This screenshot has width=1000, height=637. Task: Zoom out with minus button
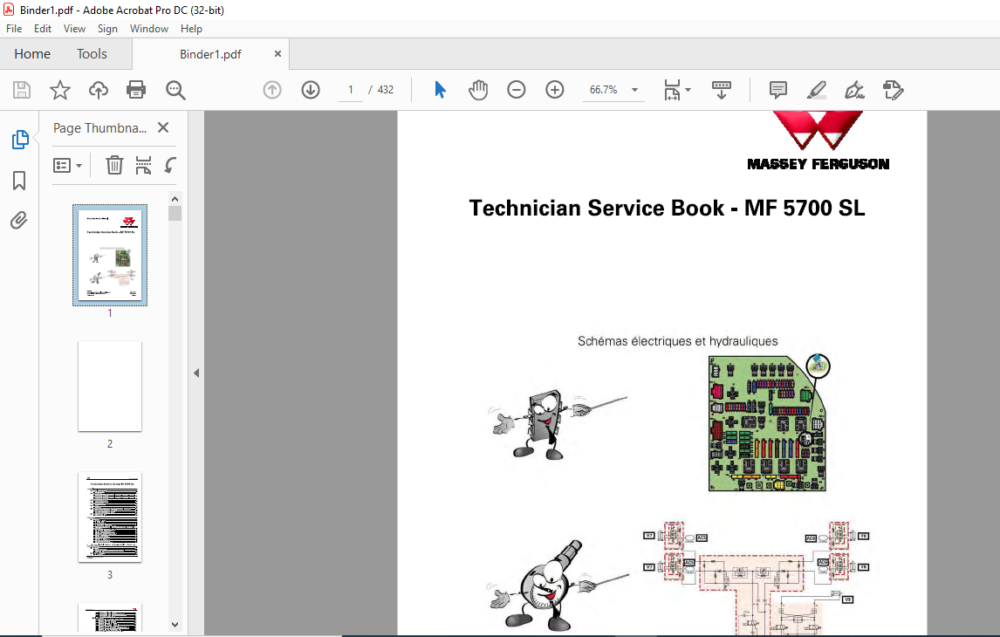tap(516, 90)
